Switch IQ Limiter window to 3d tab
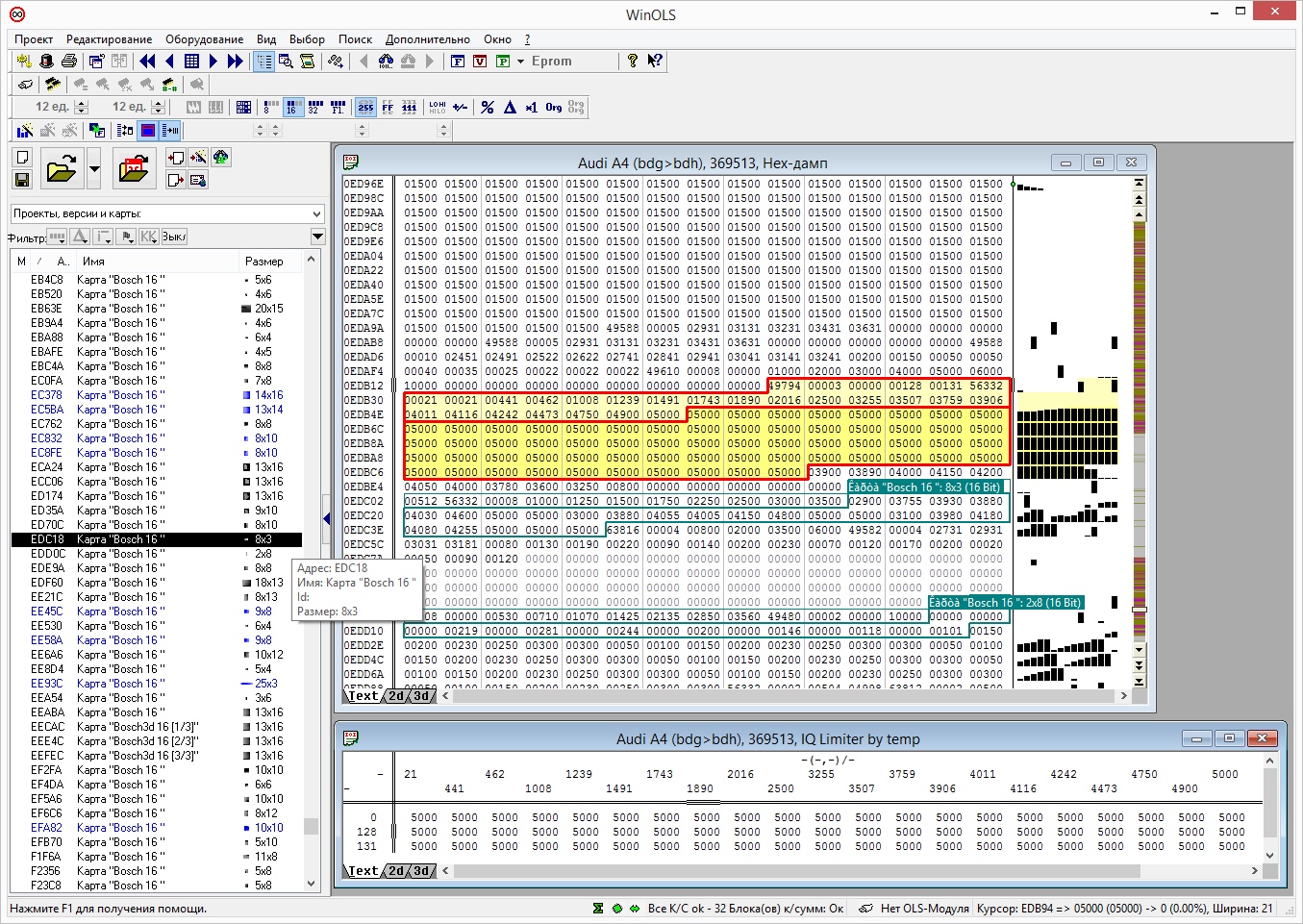 [422, 871]
